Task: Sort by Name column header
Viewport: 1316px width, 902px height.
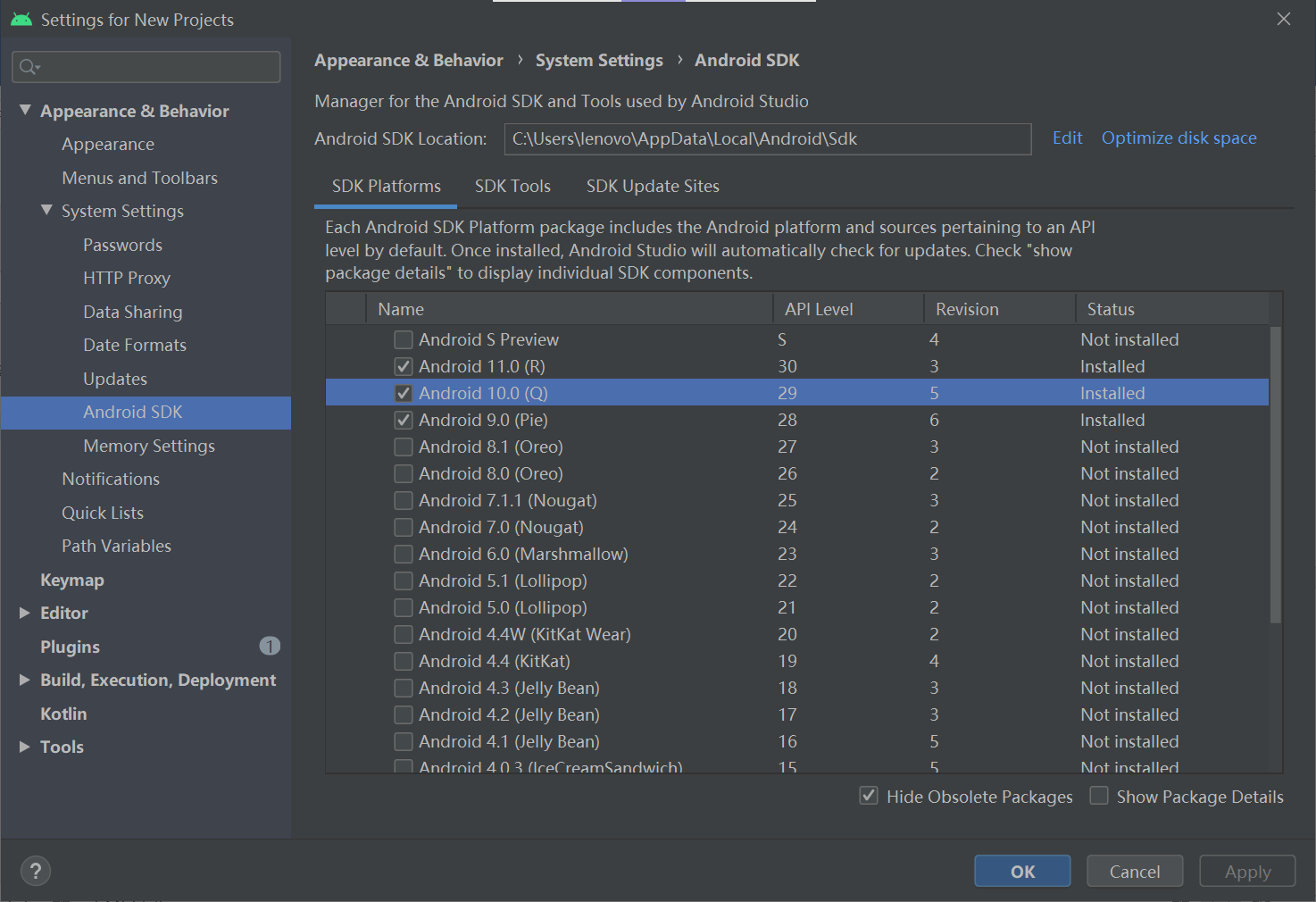Action: pyautogui.click(x=570, y=309)
